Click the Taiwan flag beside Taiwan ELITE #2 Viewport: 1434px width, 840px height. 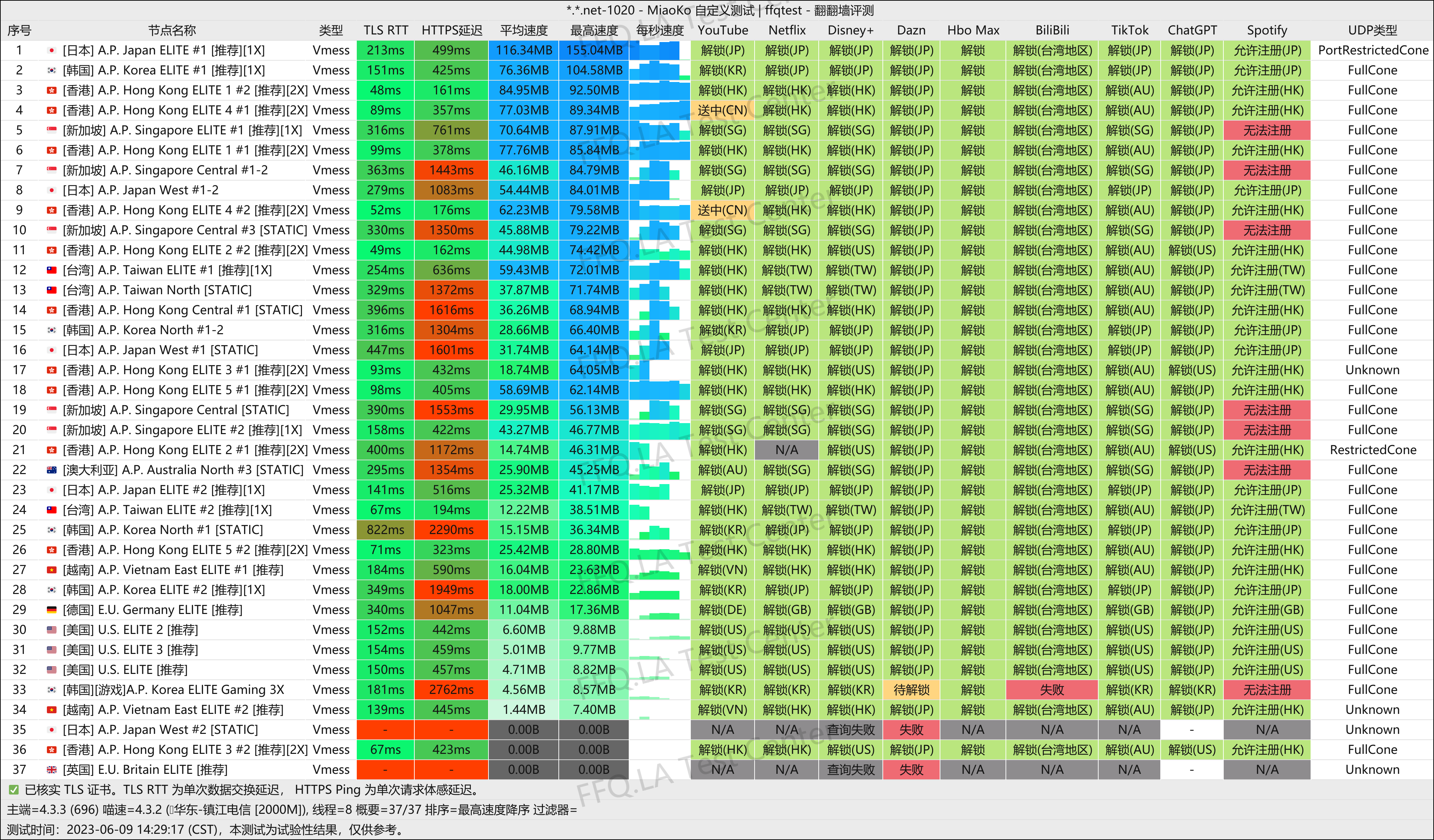pyautogui.click(x=52, y=510)
